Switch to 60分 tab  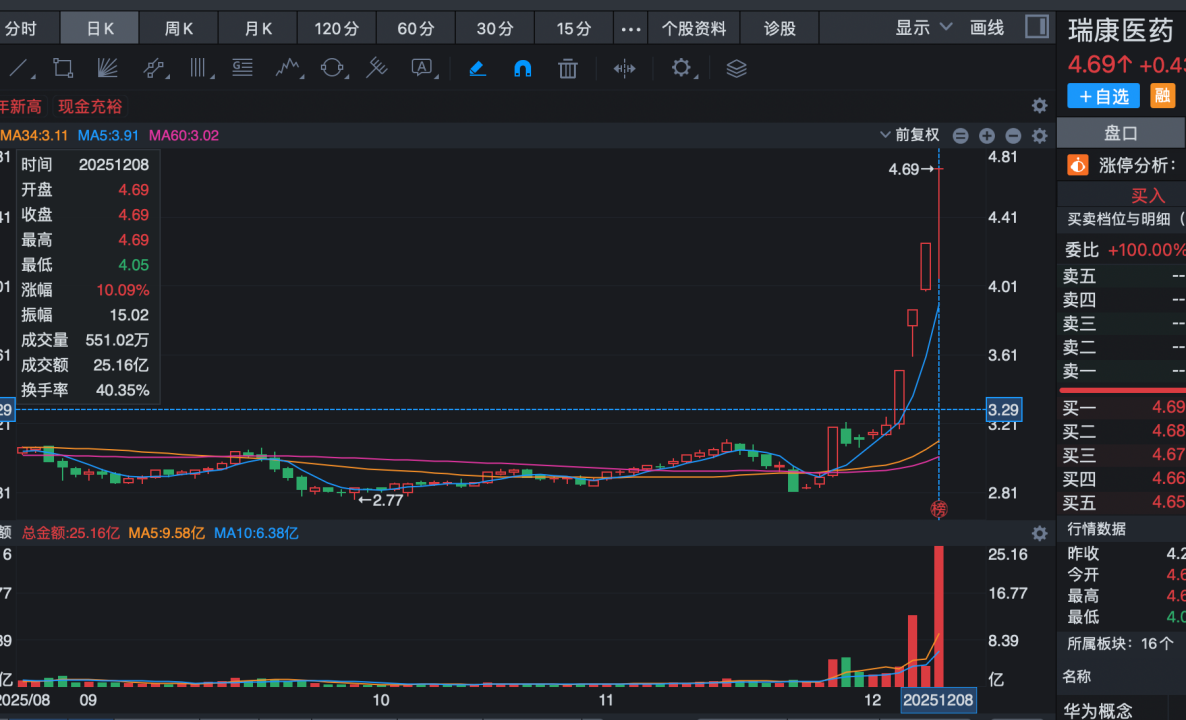coord(416,29)
